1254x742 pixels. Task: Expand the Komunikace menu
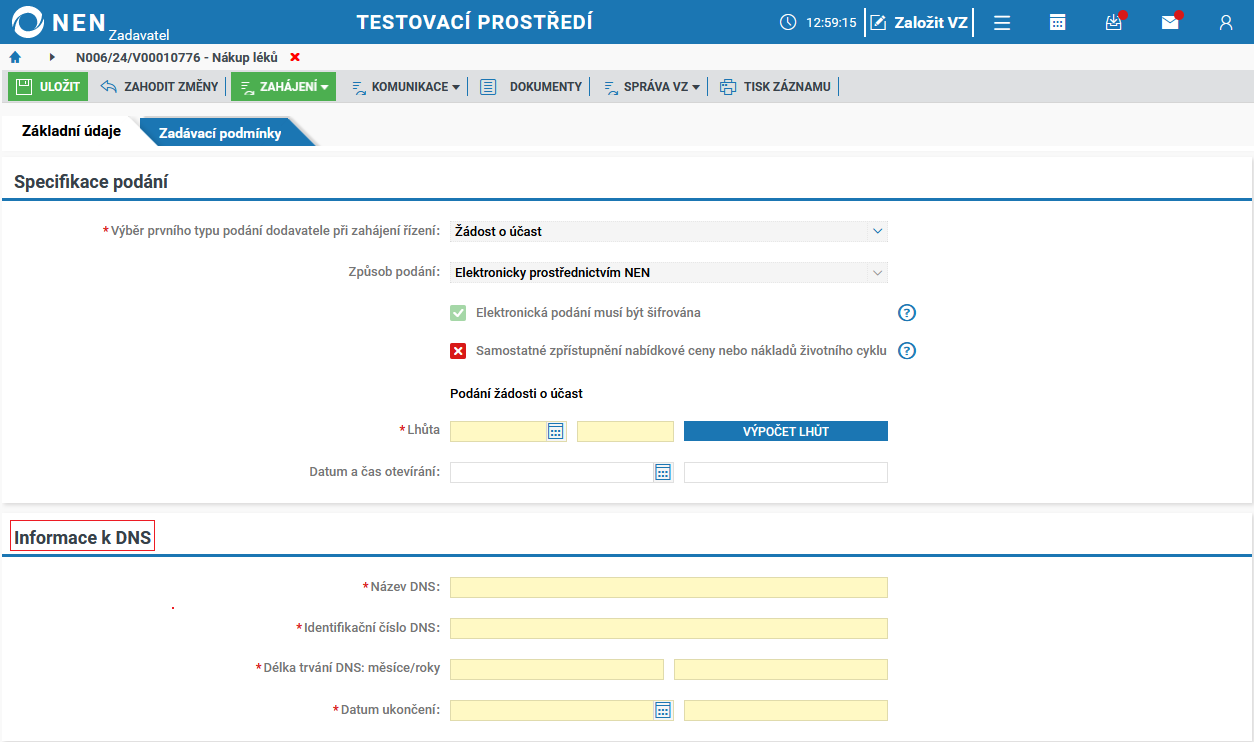point(405,87)
